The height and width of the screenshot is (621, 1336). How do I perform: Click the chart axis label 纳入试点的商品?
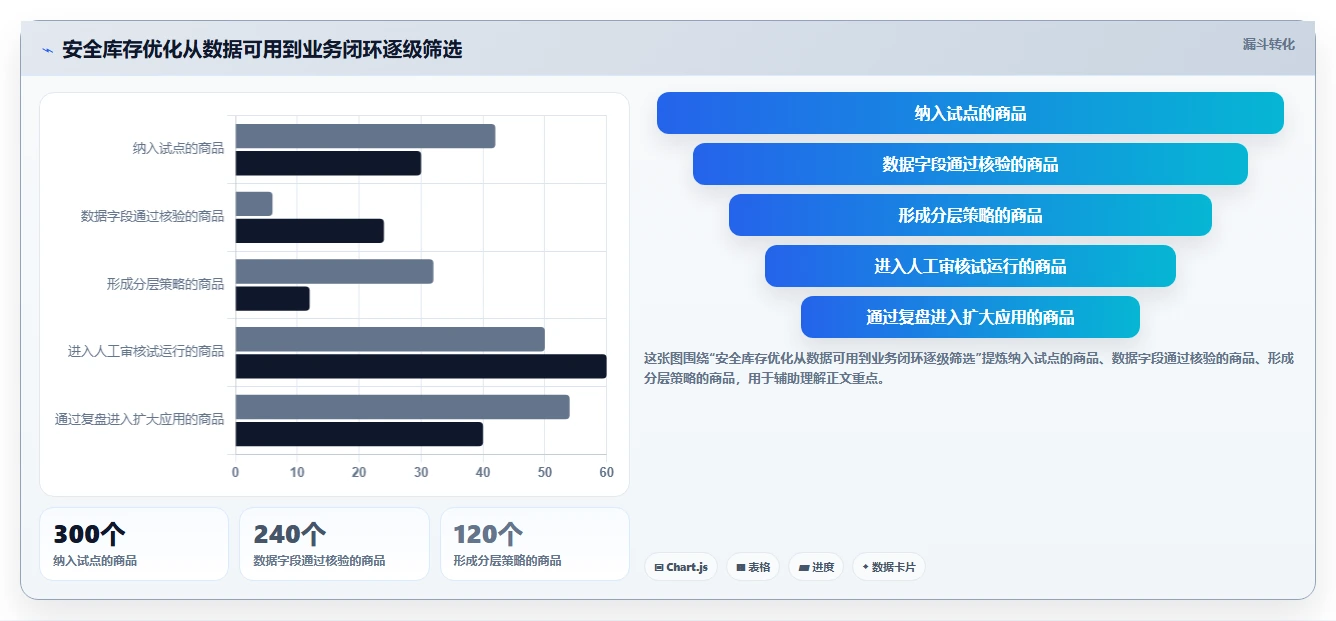click(178, 148)
